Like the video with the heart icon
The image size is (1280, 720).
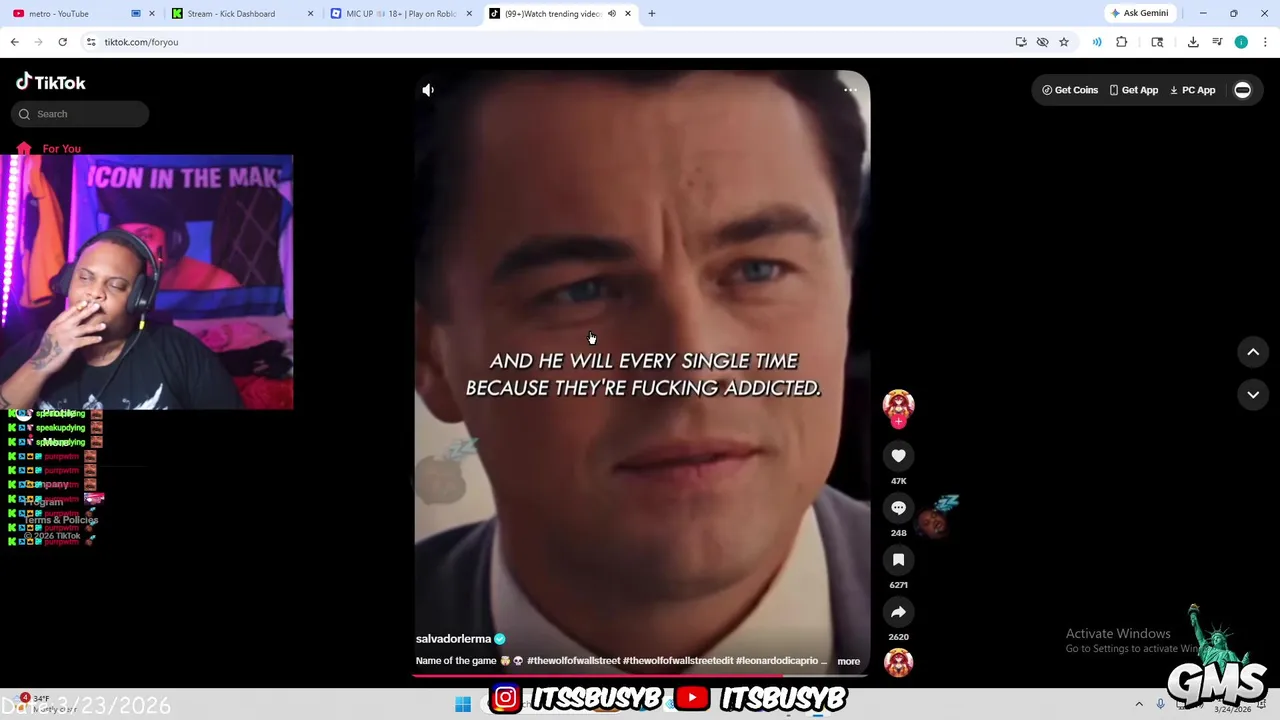[x=898, y=456]
